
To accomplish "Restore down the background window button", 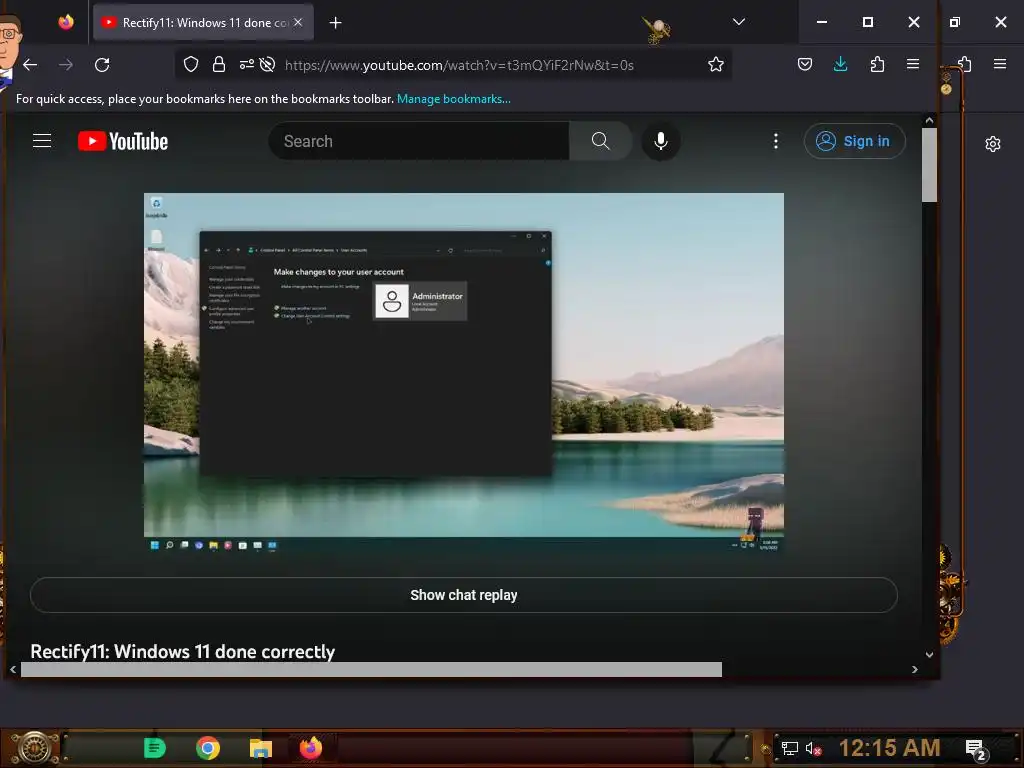I will 955,22.
